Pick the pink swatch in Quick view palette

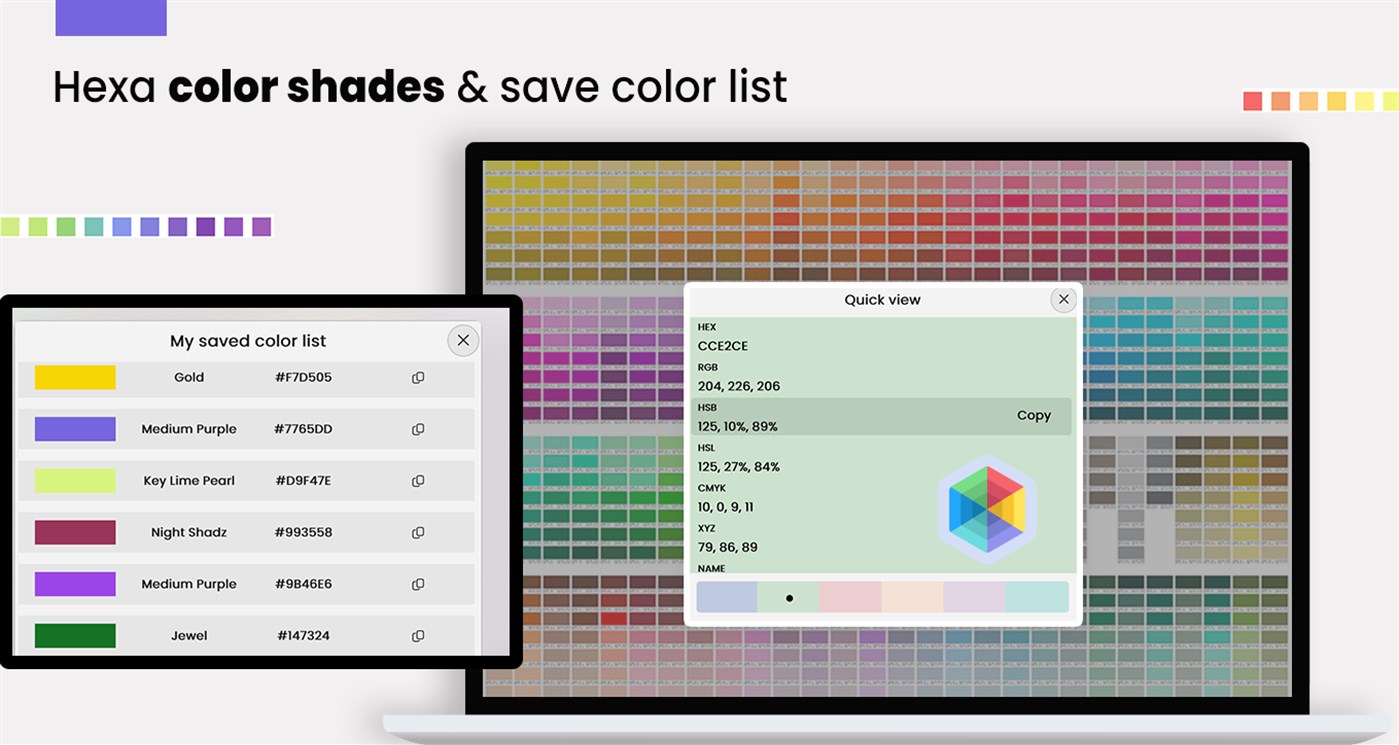coord(852,597)
